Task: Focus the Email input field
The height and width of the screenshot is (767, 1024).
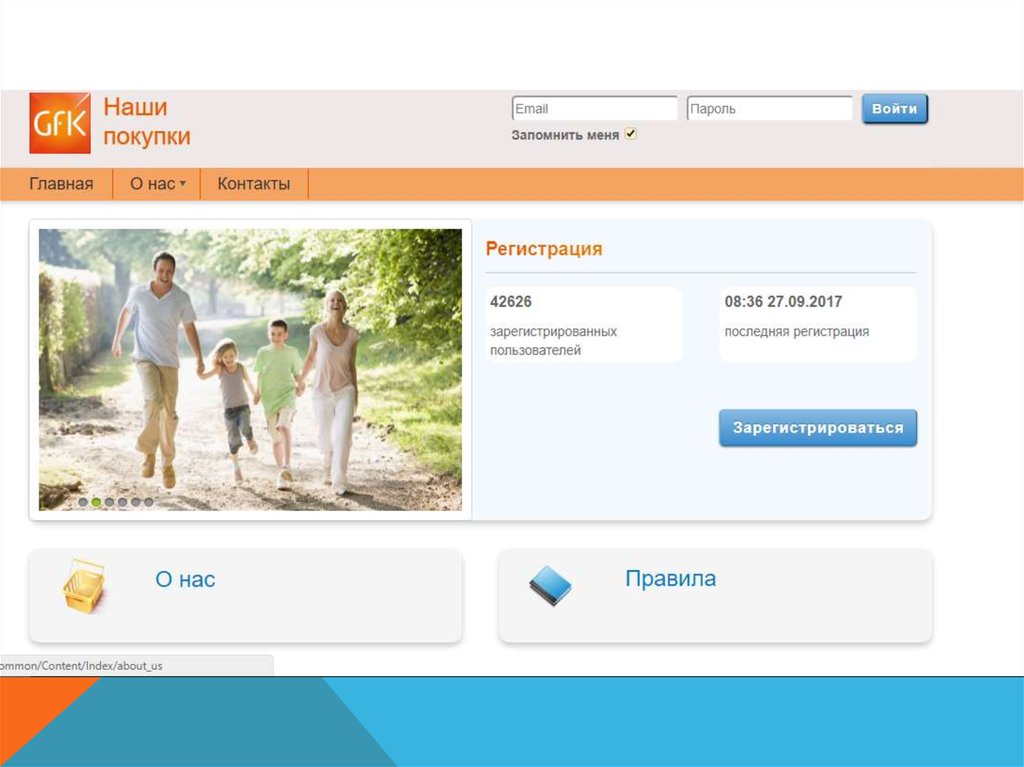Action: pos(594,108)
